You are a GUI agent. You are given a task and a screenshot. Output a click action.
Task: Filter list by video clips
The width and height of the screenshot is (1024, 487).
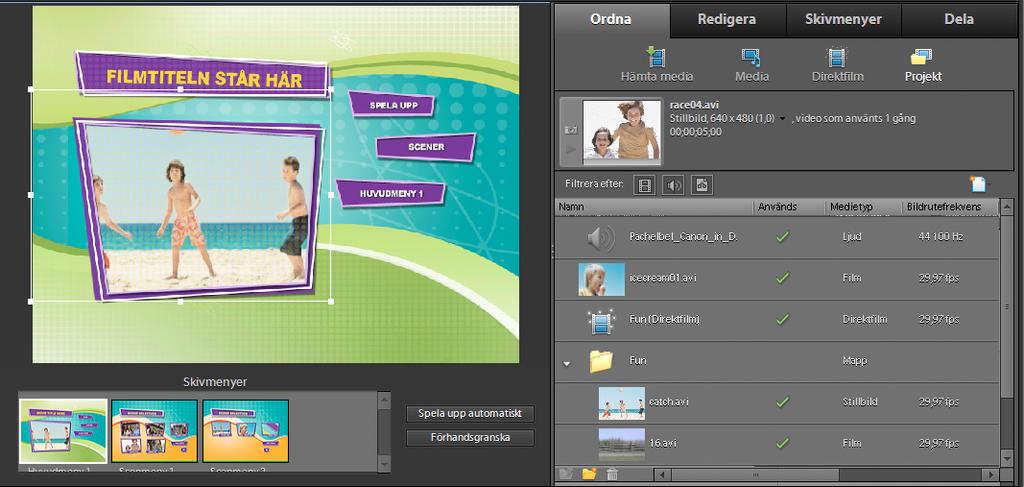(x=645, y=186)
